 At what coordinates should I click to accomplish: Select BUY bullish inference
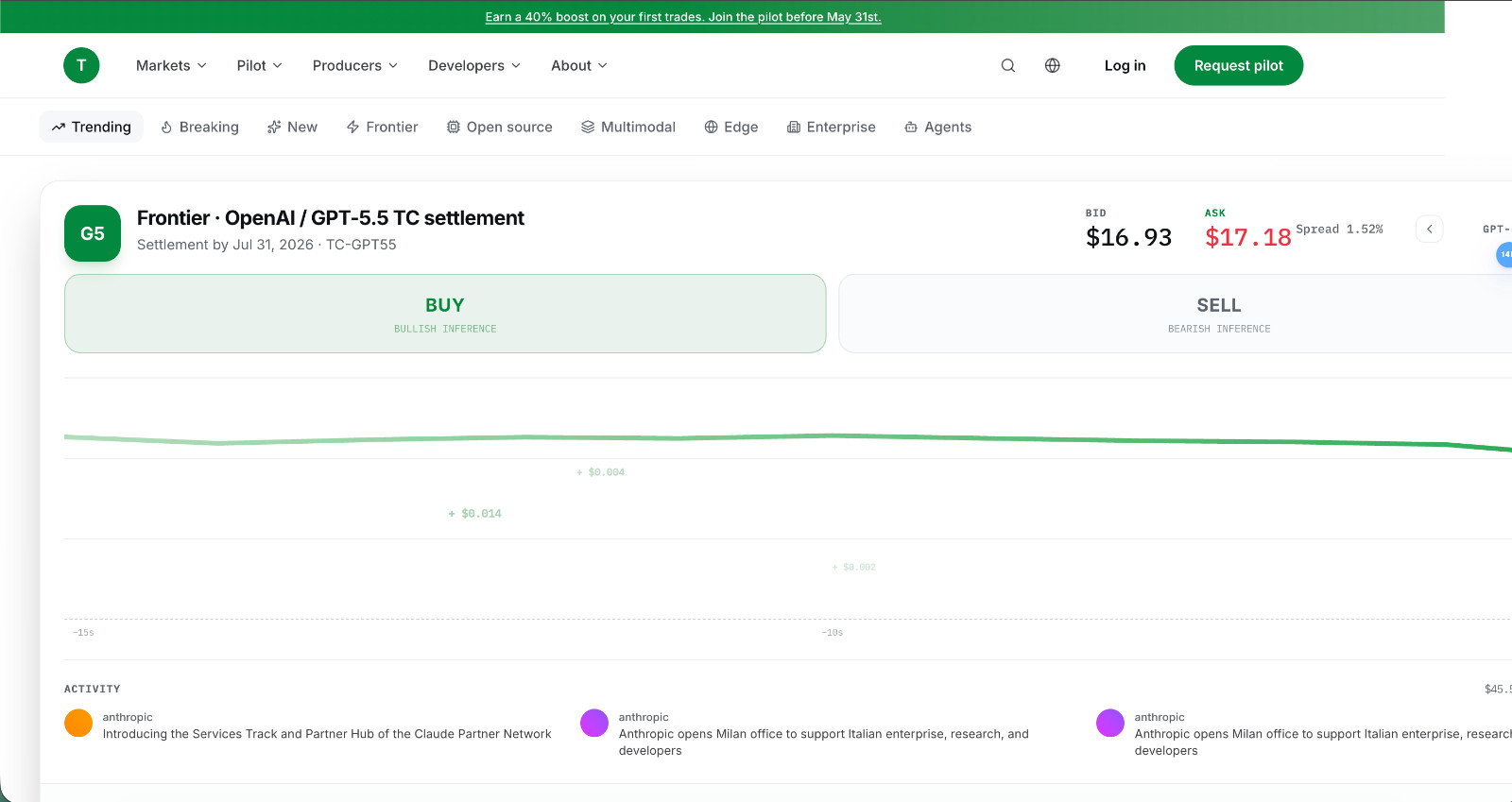pos(445,314)
